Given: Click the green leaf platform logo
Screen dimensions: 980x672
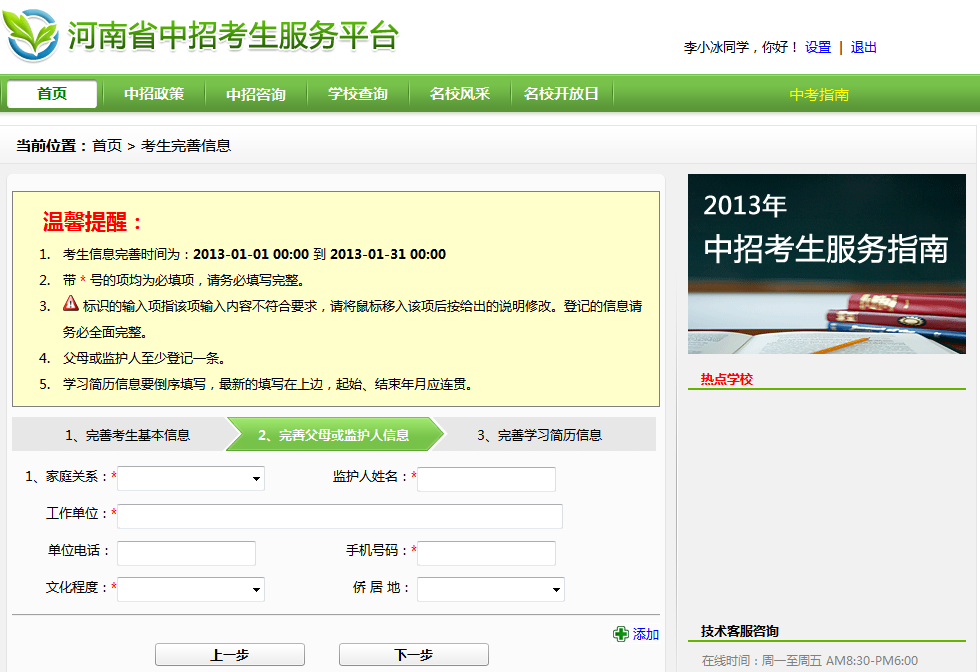Looking at the screenshot, I should pyautogui.click(x=31, y=35).
